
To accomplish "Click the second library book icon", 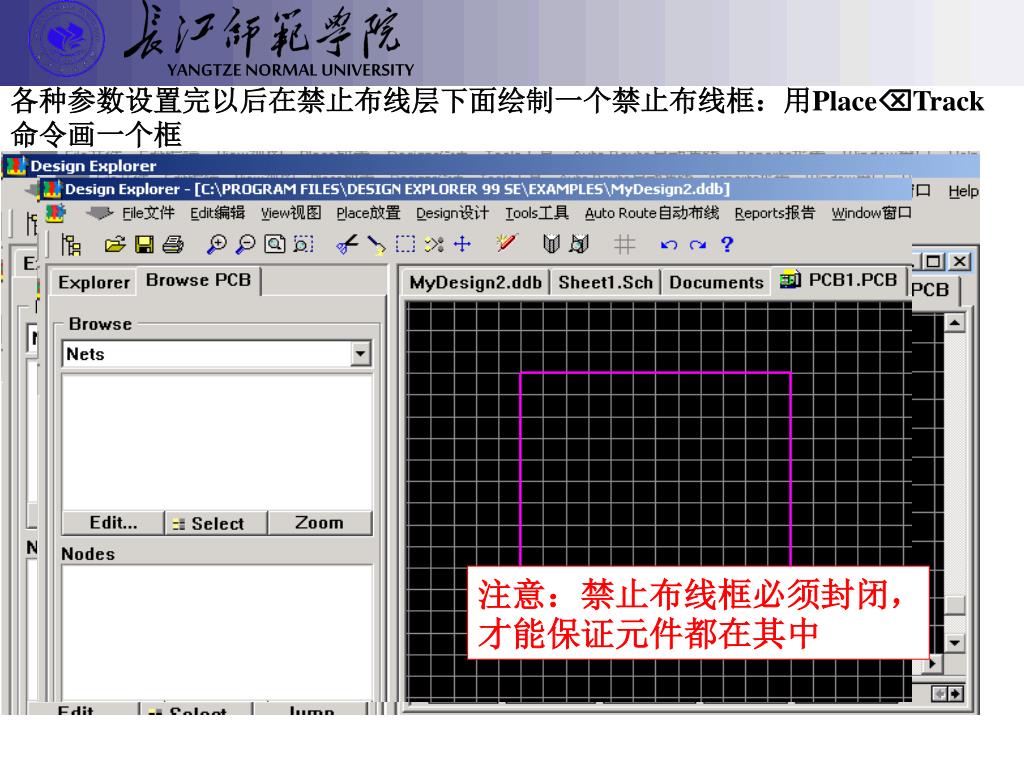I will (x=579, y=244).
